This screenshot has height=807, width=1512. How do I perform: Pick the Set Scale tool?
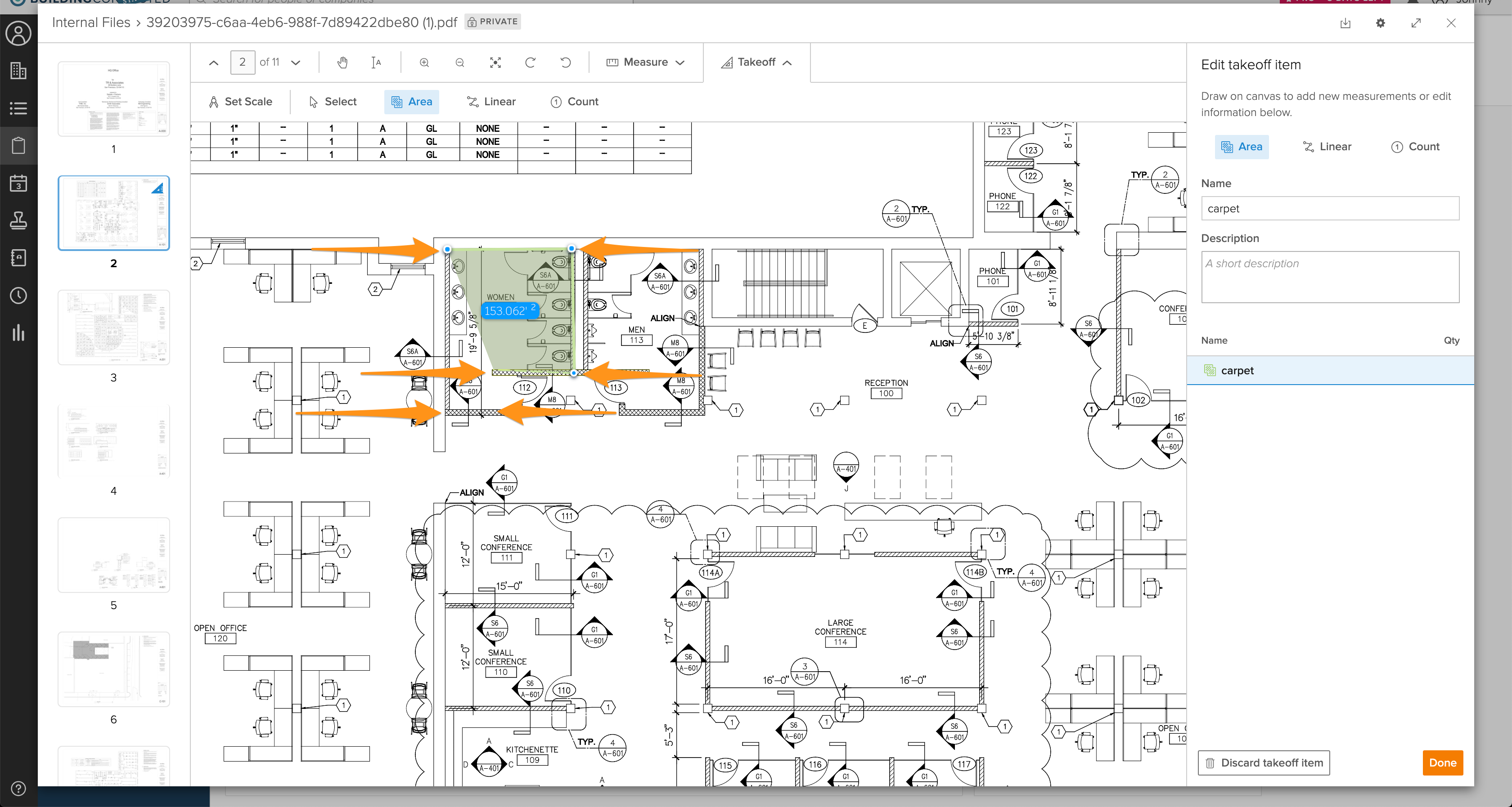pos(240,102)
